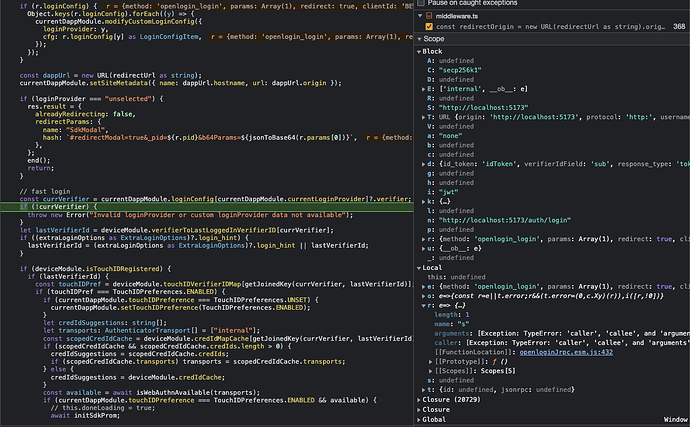The image size is (690, 427).
Task: Select the name: "s" property row
Action: tap(451, 324)
